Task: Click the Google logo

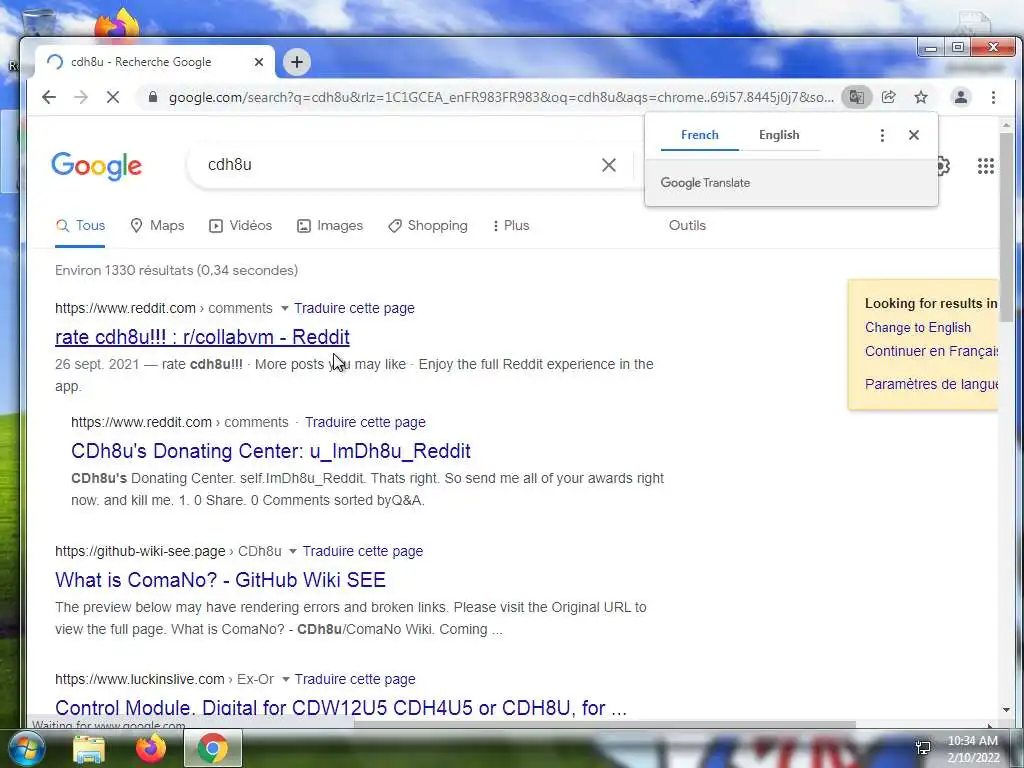Action: coord(97,166)
